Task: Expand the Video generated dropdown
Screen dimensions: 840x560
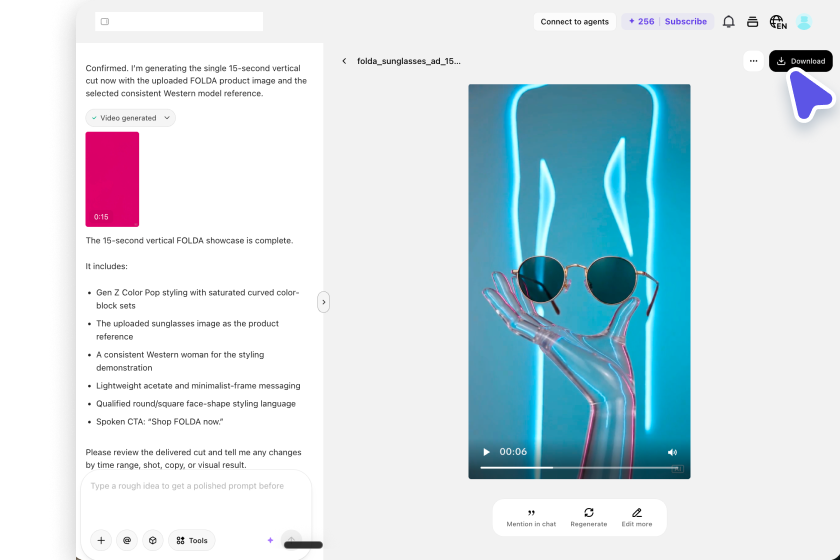Action: pyautogui.click(x=130, y=118)
